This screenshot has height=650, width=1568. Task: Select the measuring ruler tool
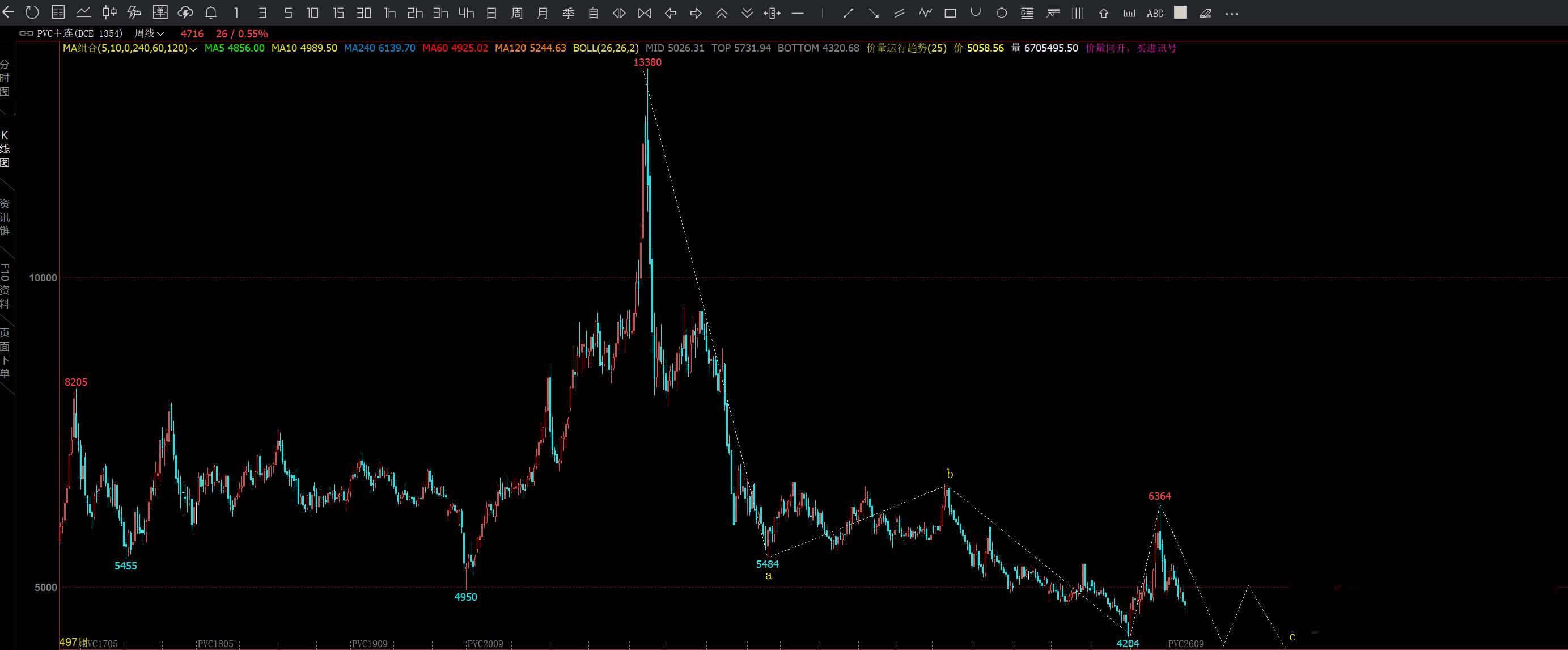[x=1129, y=13]
